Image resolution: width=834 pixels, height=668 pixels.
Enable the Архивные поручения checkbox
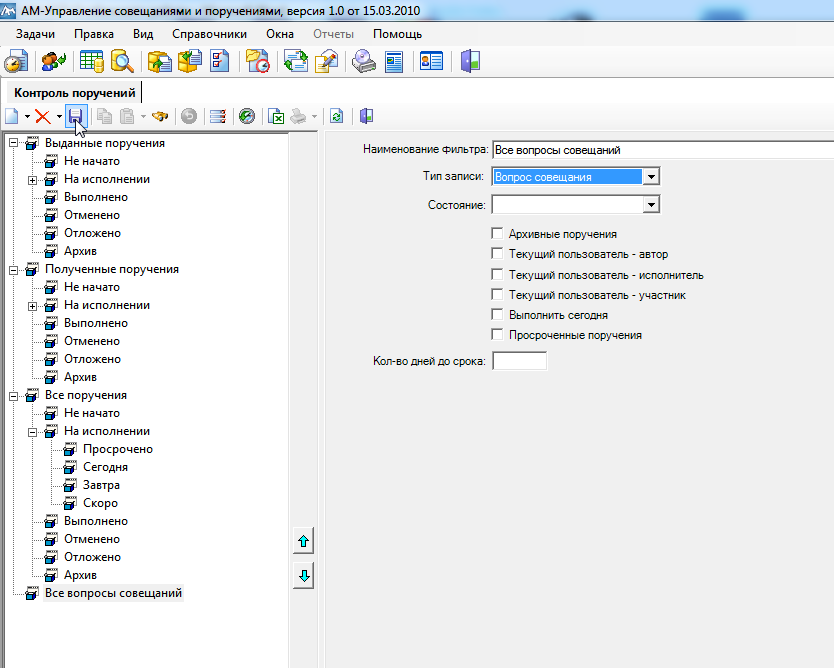click(x=497, y=233)
